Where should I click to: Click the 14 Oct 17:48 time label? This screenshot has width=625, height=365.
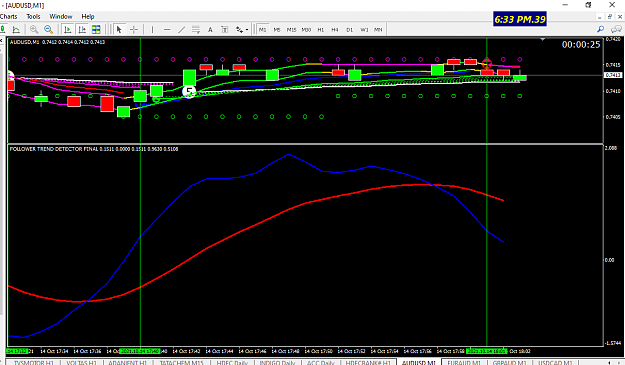285,351
